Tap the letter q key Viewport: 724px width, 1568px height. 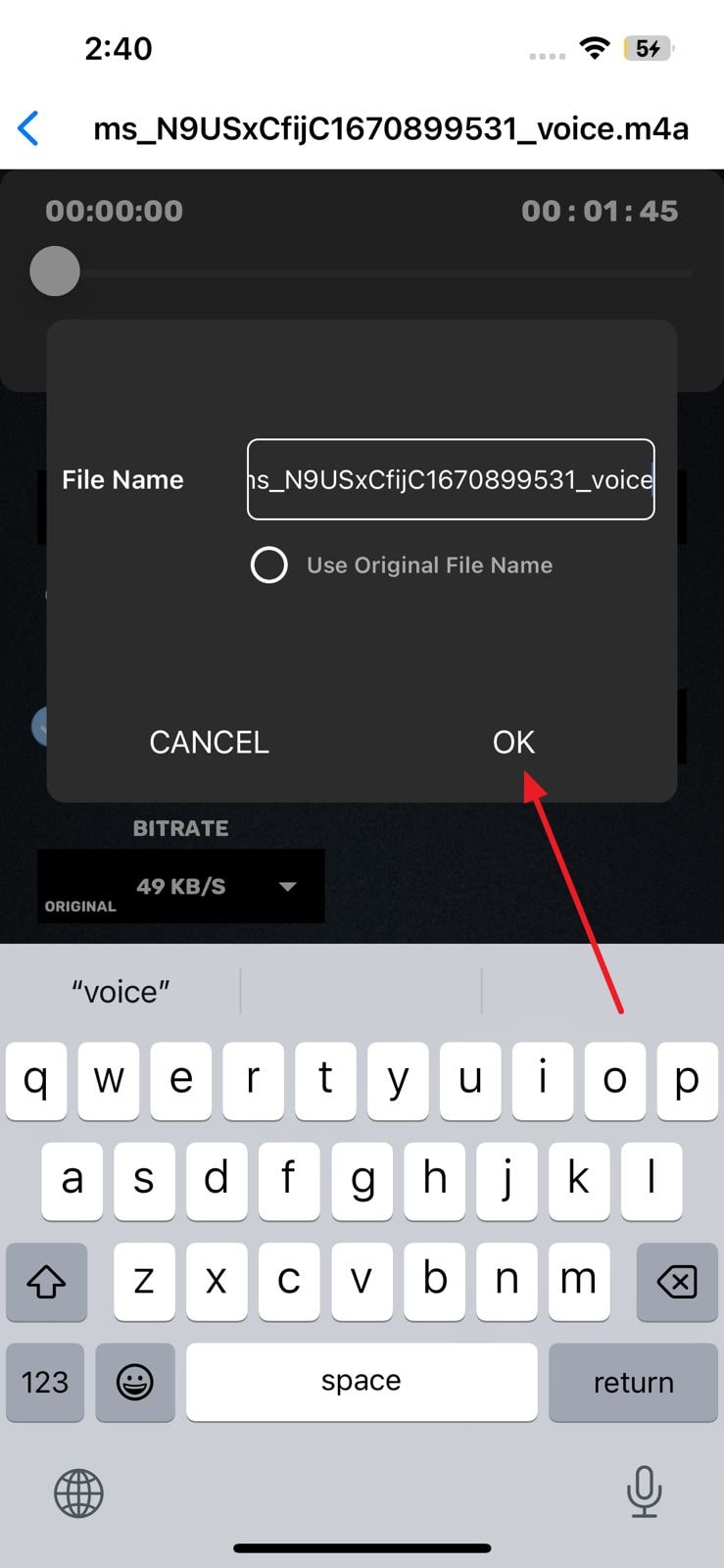click(36, 1080)
